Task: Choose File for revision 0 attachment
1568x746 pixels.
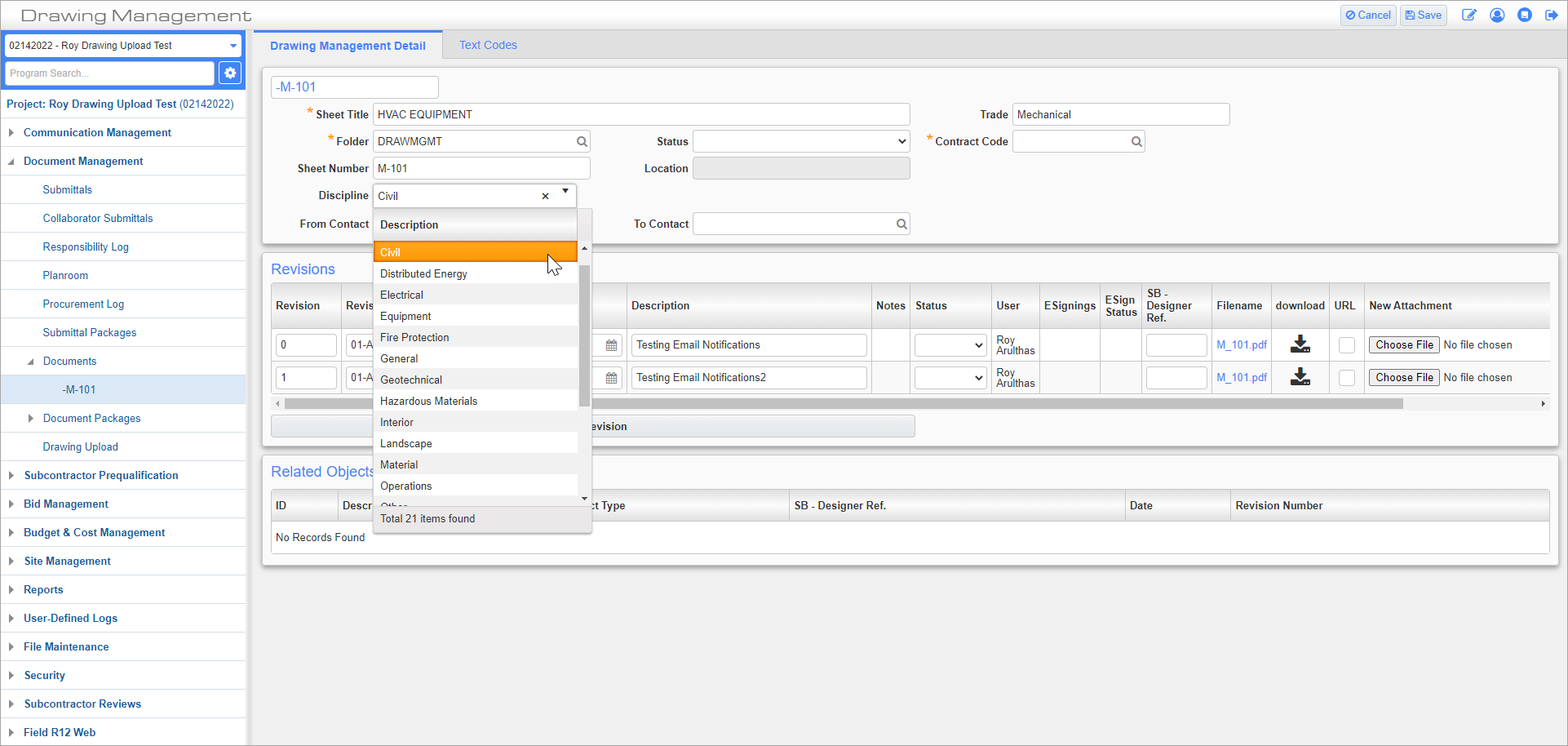Action: (1404, 345)
